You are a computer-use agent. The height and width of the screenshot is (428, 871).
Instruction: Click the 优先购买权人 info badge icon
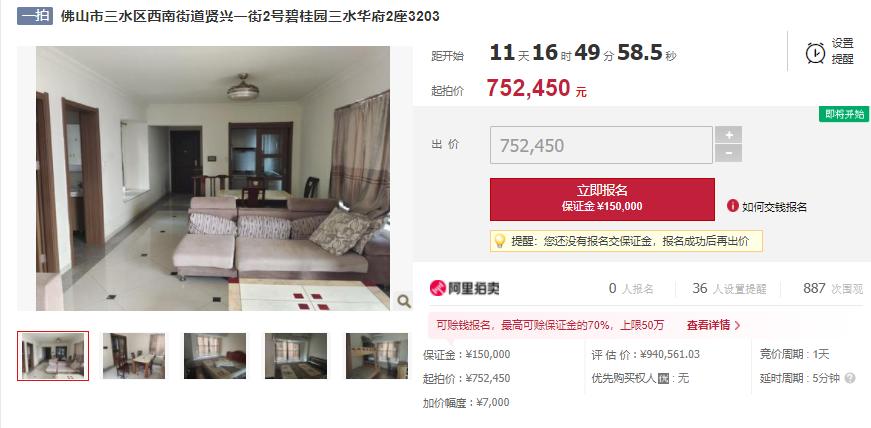[x=663, y=379]
